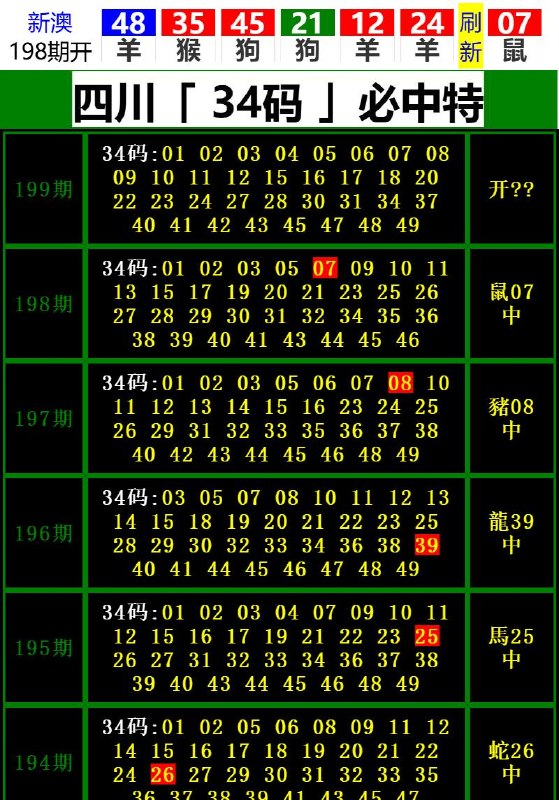This screenshot has width=559, height=800.
Task: Select the red 12 羊 ball
Action: tap(367, 37)
